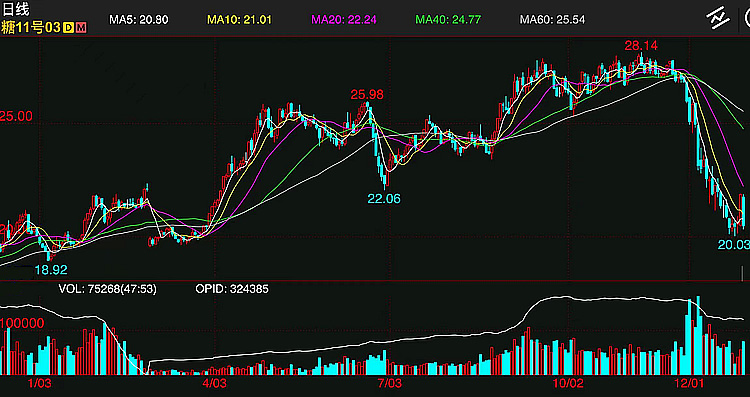The width and height of the screenshot is (750, 397).
Task: Select the 22.06 low price marker
Action: tap(384, 198)
